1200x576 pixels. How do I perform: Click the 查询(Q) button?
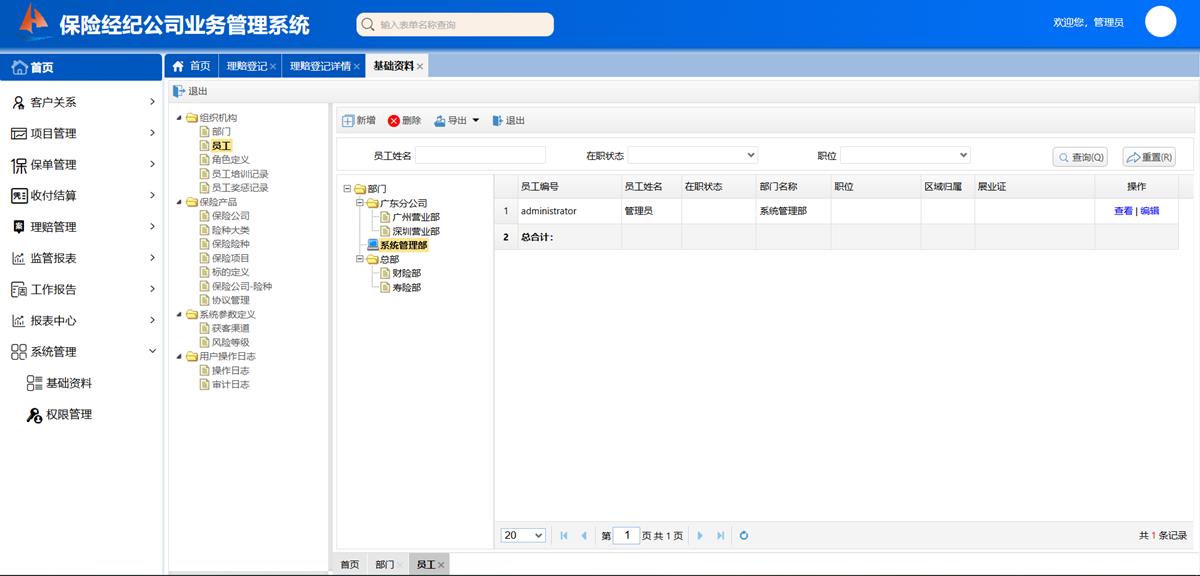(x=1081, y=157)
